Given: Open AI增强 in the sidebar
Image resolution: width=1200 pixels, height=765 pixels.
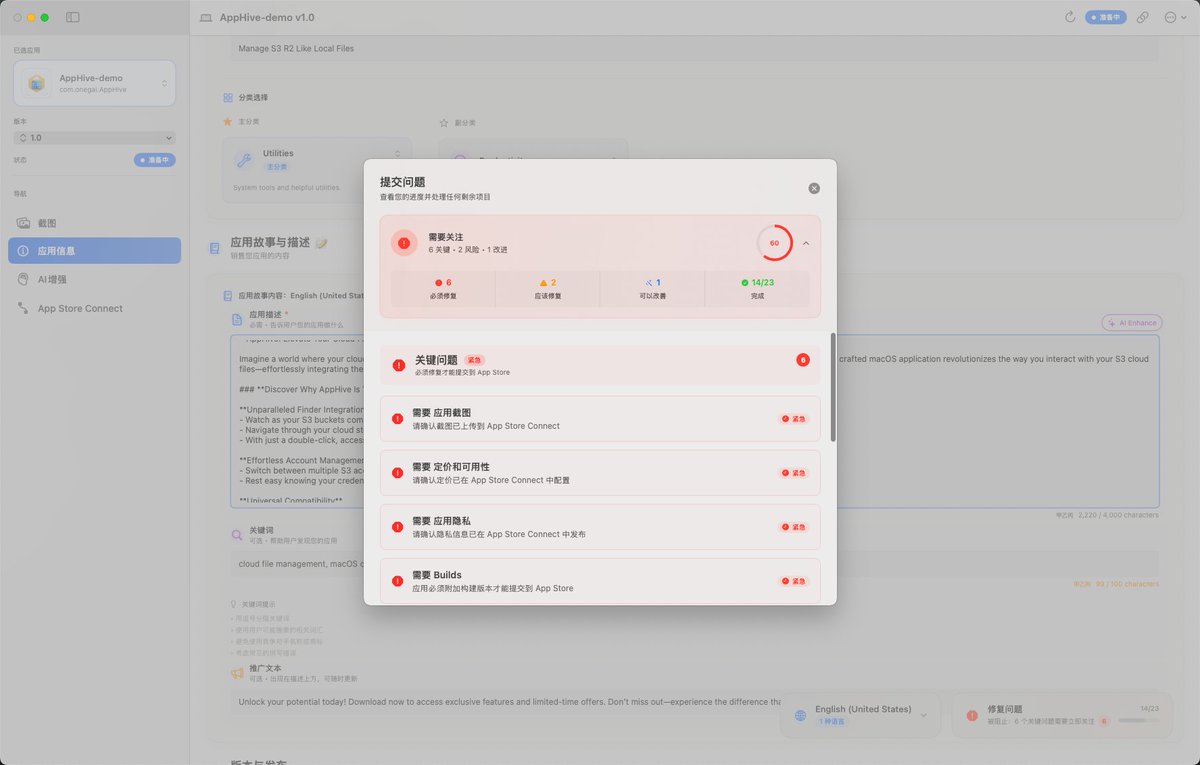Looking at the screenshot, I should 95,280.
